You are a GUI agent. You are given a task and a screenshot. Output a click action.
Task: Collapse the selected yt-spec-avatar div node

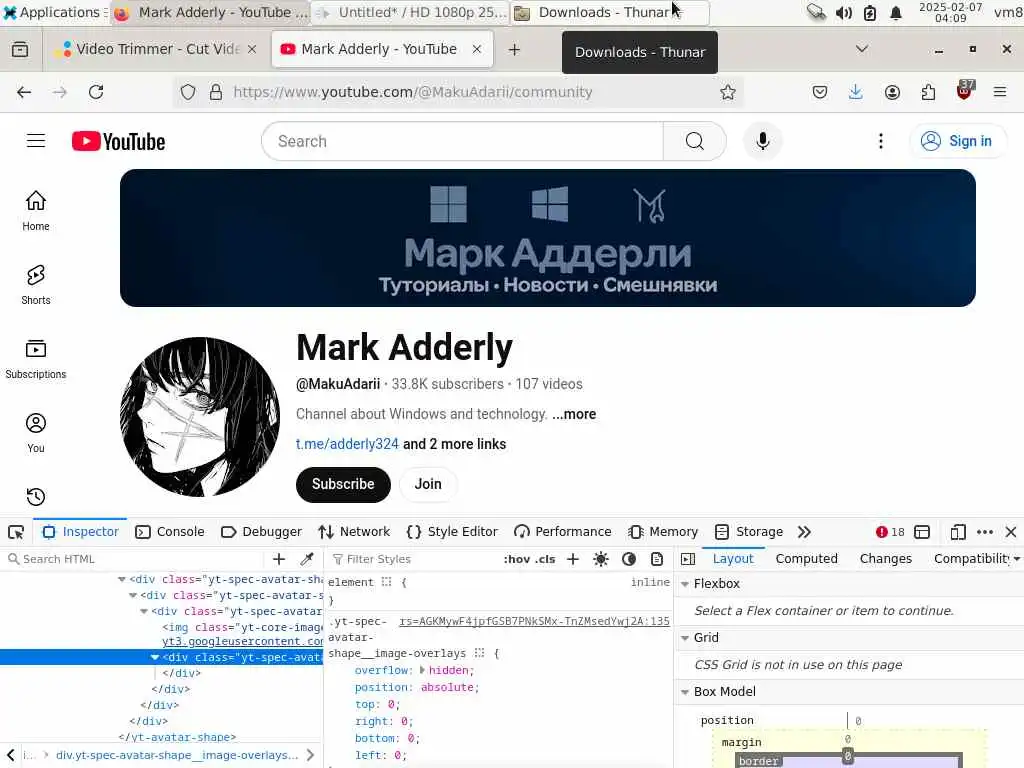pyautogui.click(x=155, y=658)
